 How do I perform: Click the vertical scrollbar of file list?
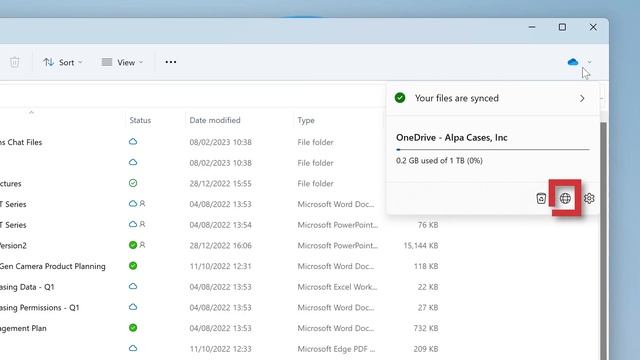pyautogui.click(x=603, y=241)
